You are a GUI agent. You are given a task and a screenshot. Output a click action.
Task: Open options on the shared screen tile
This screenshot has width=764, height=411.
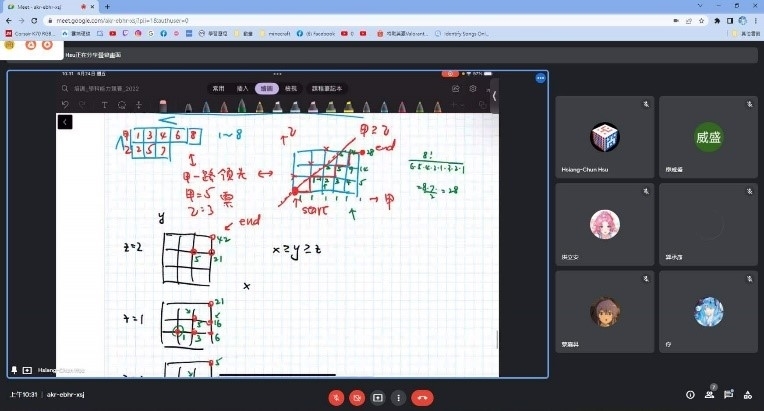541,77
